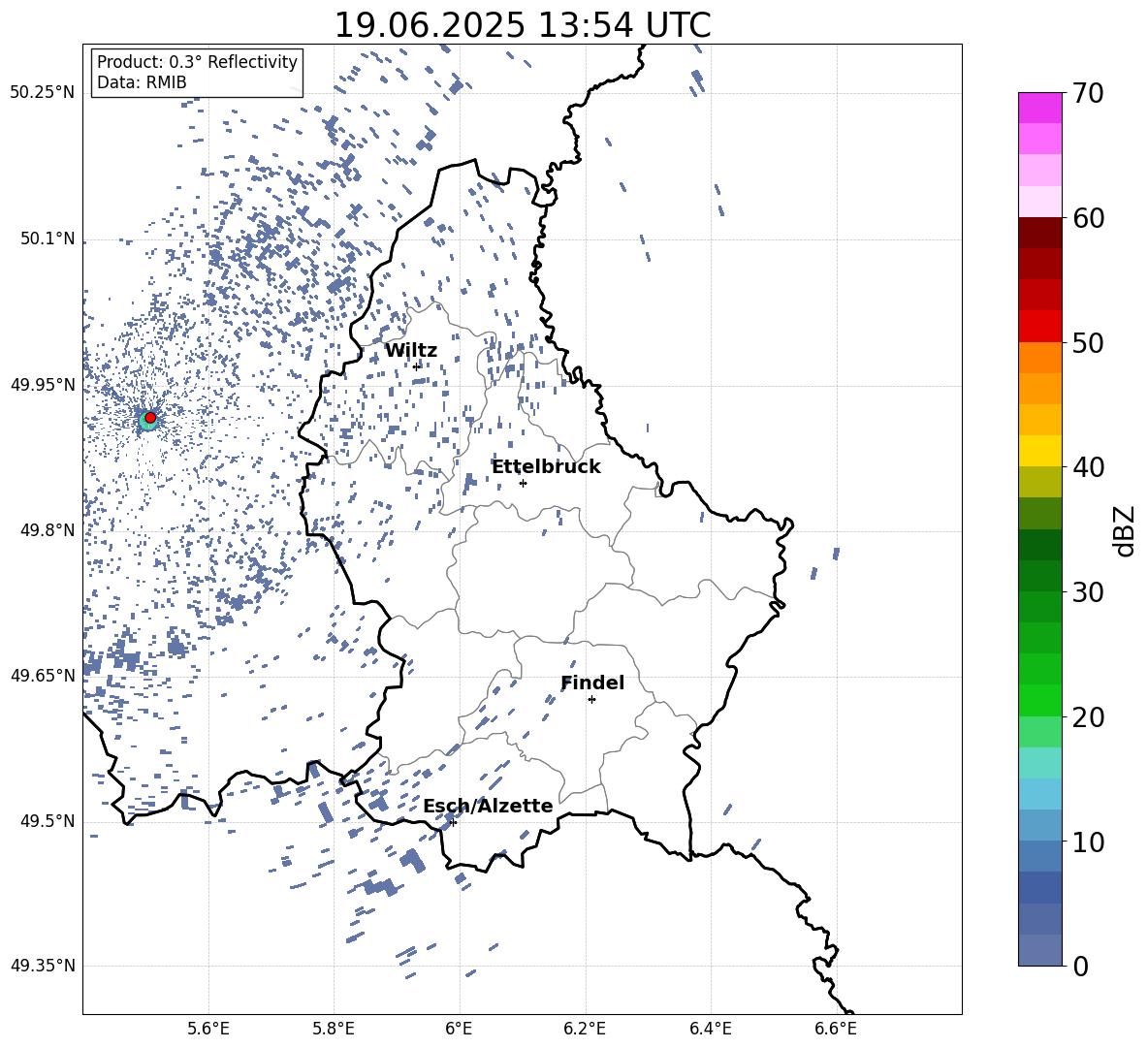Click the 50.1°N latitude label
1148x1048 pixels.
click(x=48, y=239)
